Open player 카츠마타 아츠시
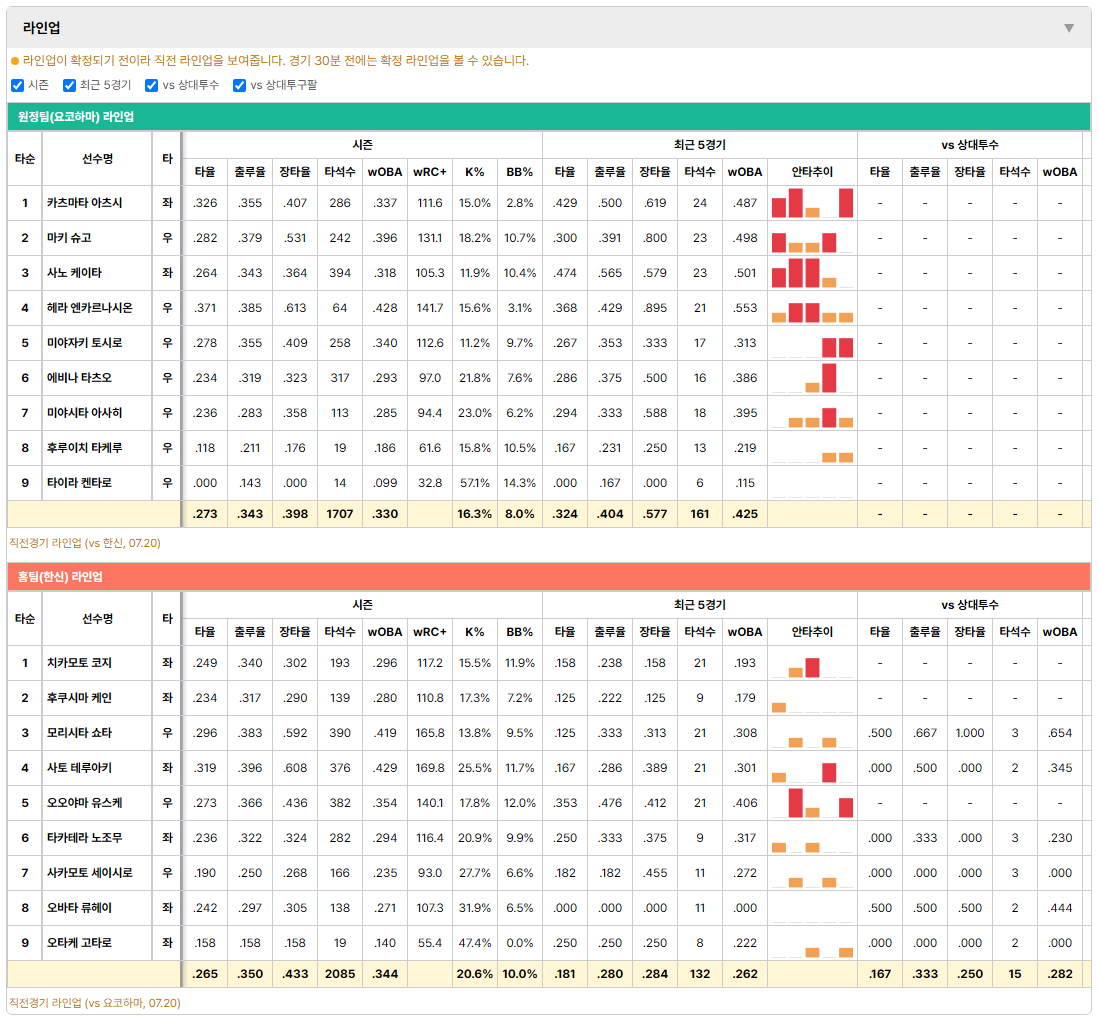1098x1021 pixels. [x=84, y=203]
